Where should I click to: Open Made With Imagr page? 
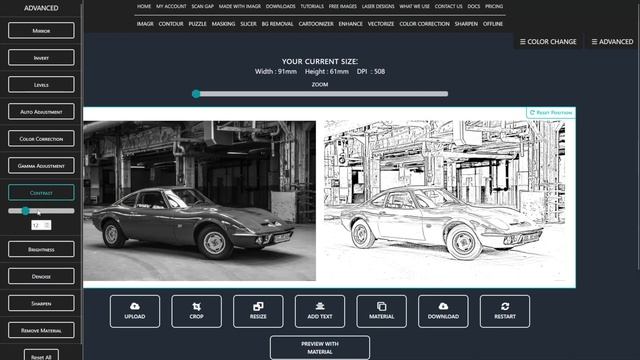click(x=240, y=6)
